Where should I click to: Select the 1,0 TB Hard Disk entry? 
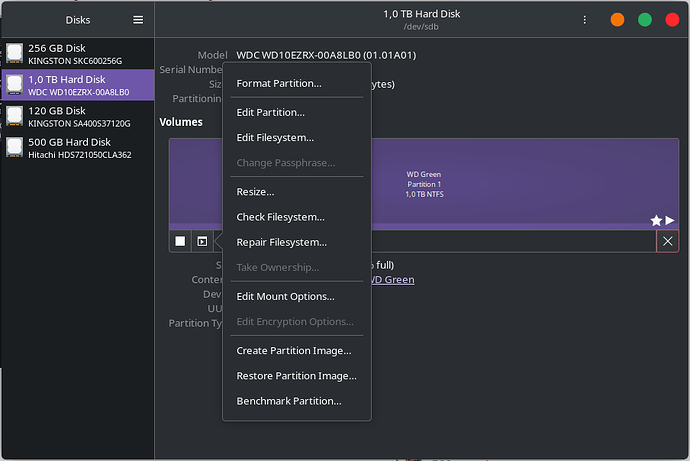click(x=78, y=85)
